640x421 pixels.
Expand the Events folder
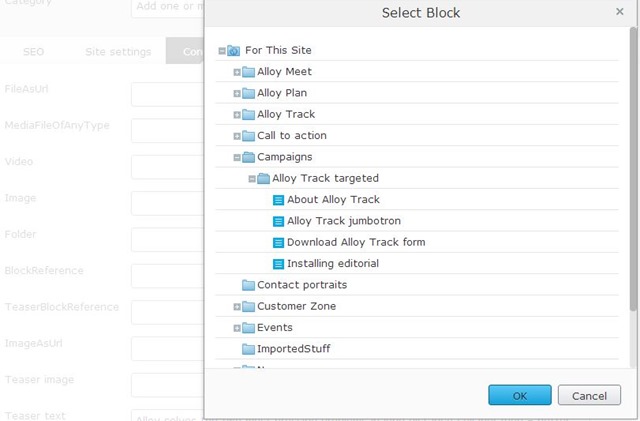(237, 328)
